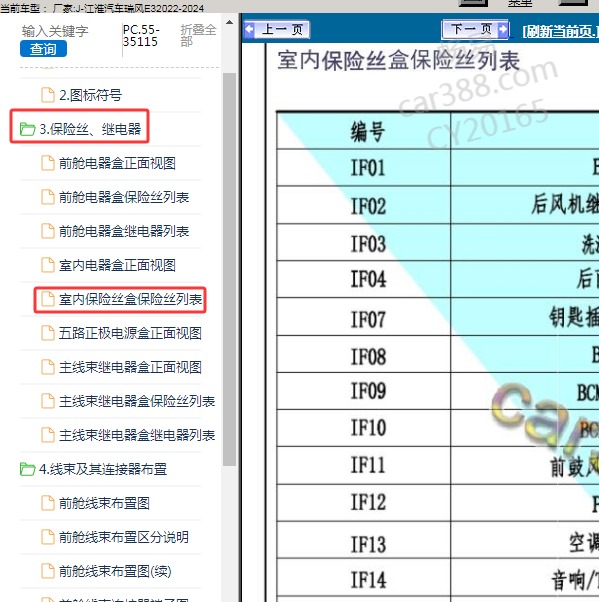
Task: Select 室内保险丝盒保险丝列表 tree entry
Action: 130,299
